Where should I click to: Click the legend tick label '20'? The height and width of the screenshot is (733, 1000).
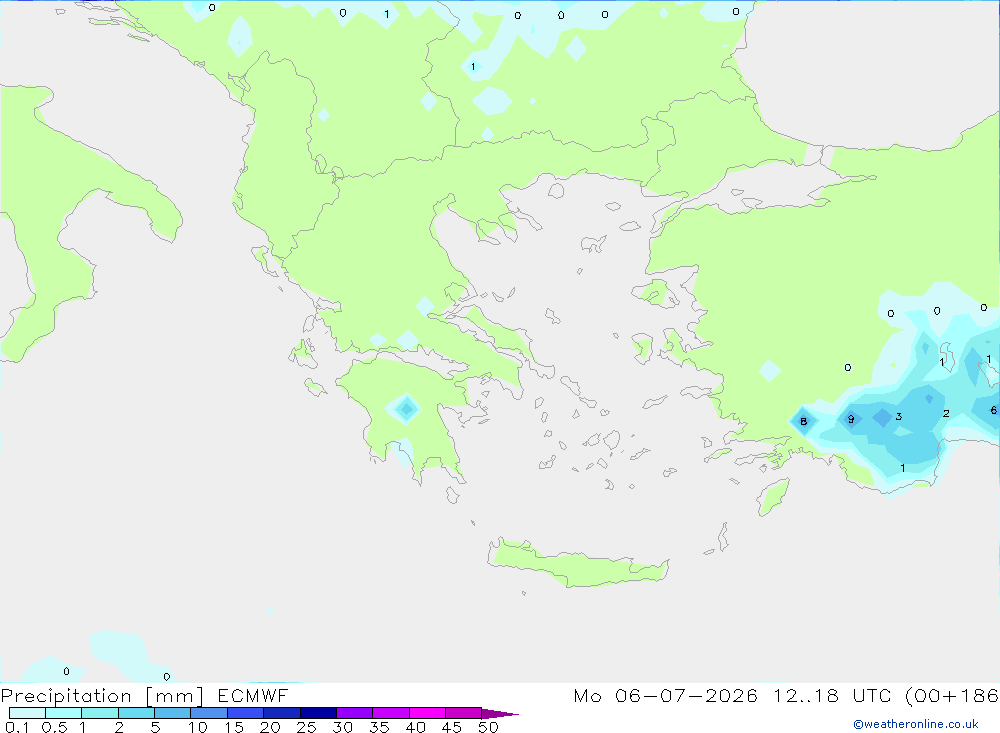point(270,727)
